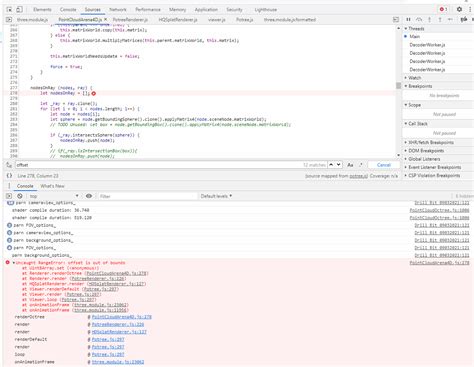The width and height of the screenshot is (474, 367).
Task: Deactivate breakpoints icon
Action: pos(464,20)
